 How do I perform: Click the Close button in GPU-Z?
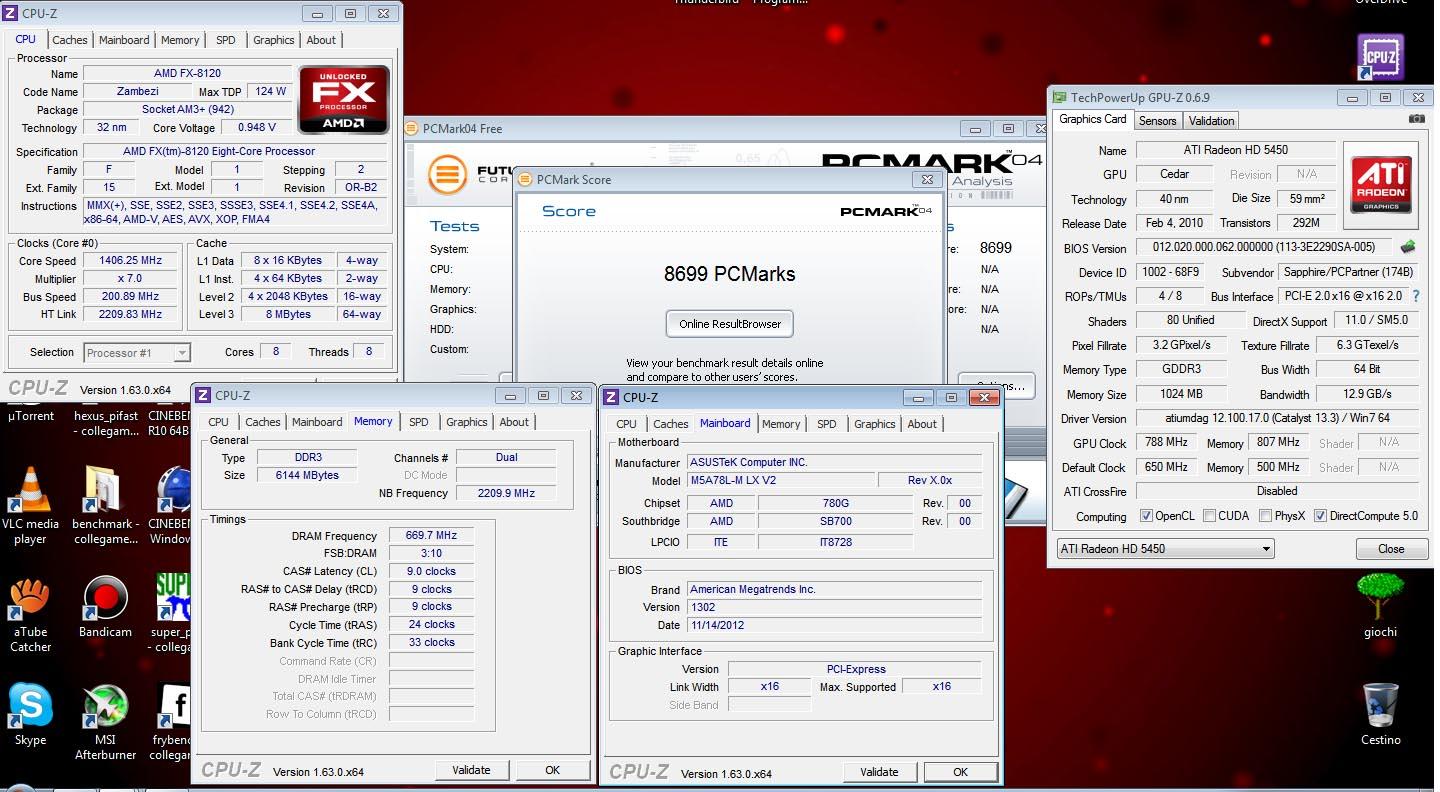[x=1391, y=549]
